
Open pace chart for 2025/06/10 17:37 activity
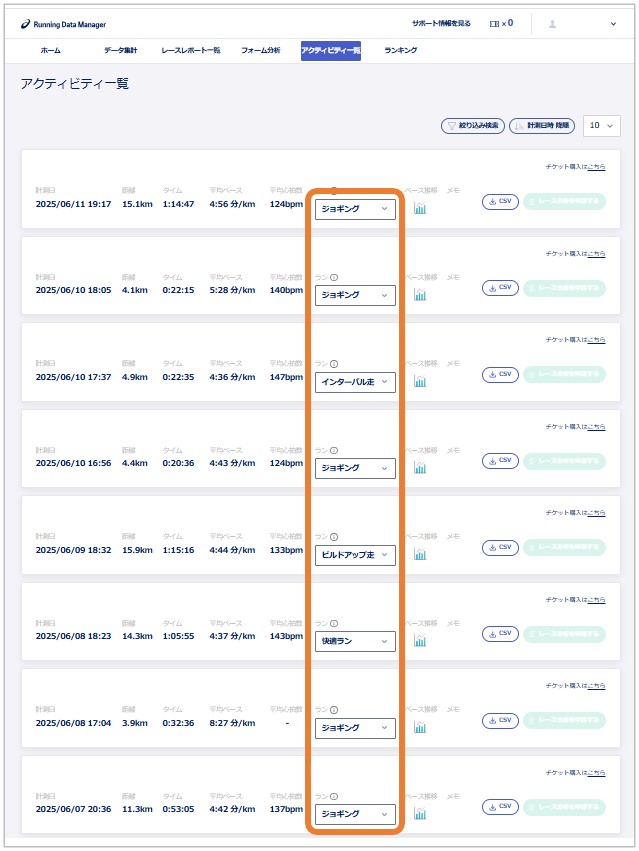coord(420,381)
